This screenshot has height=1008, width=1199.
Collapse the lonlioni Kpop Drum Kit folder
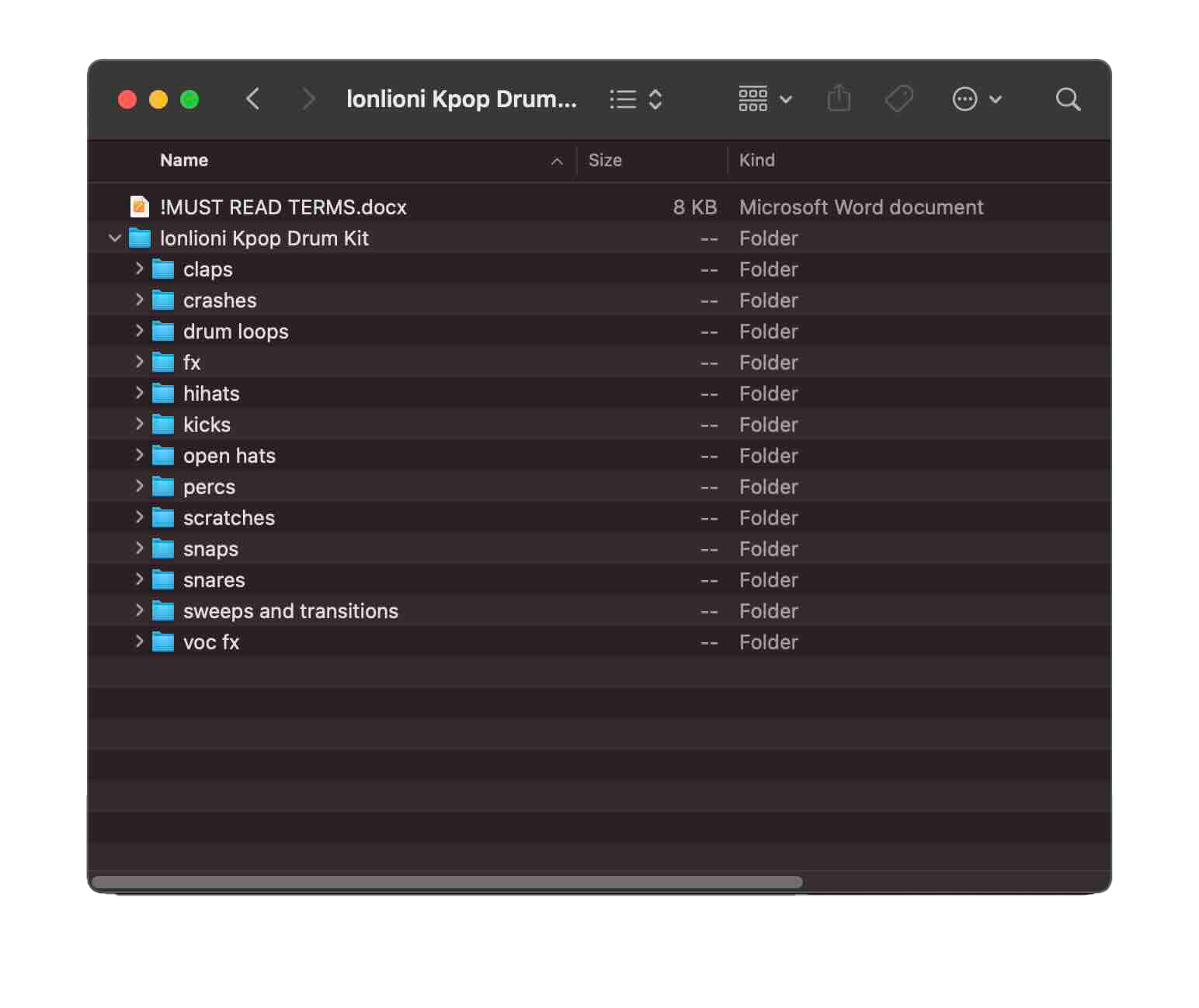pos(115,238)
